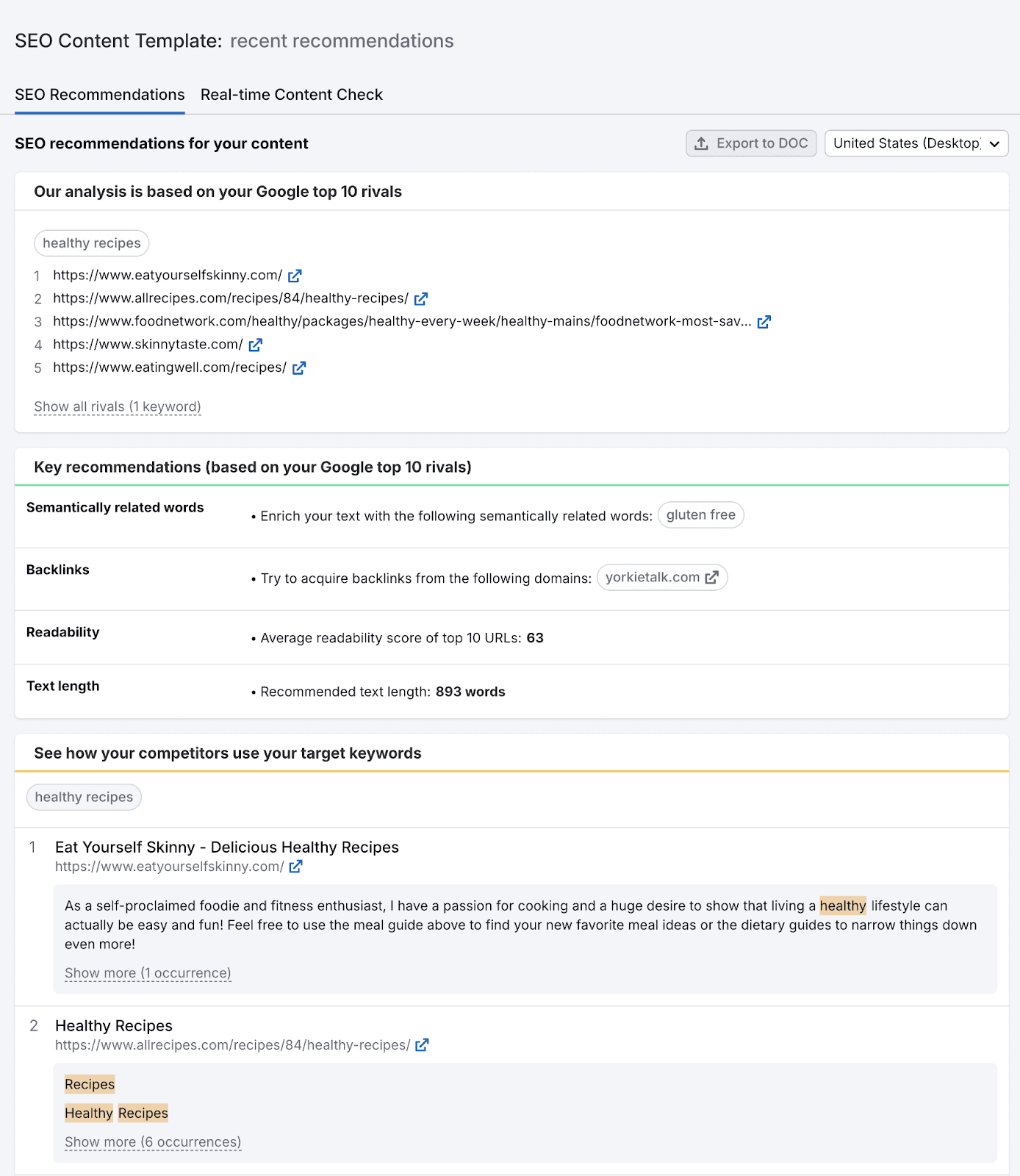Screen dimensions: 1020x1176
Task: Expand Show more (1 occurrence) for Eat Yourself Skinny
Action: pos(147,972)
